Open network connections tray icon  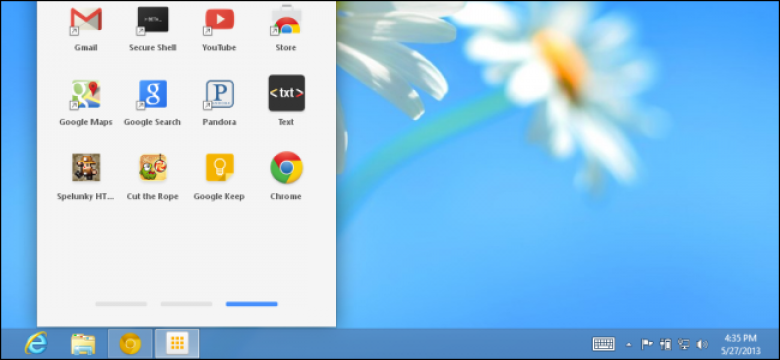[684, 344]
